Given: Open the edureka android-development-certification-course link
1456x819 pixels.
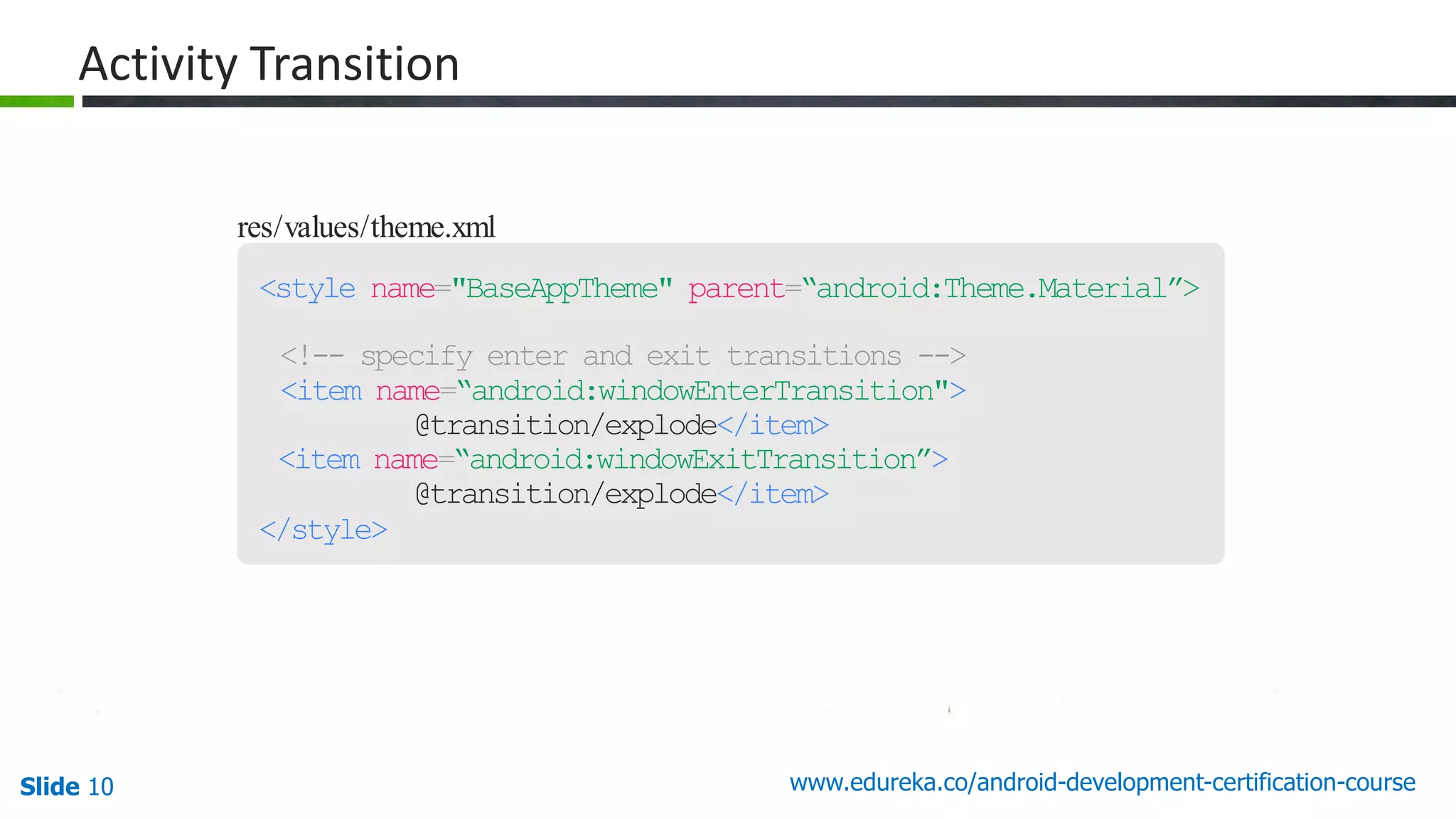Looking at the screenshot, I should click(1102, 783).
